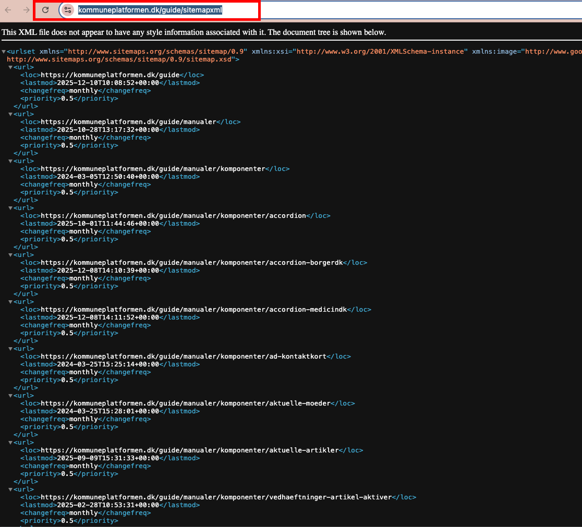Click loc text ending aktuelle-artikler

point(190,451)
